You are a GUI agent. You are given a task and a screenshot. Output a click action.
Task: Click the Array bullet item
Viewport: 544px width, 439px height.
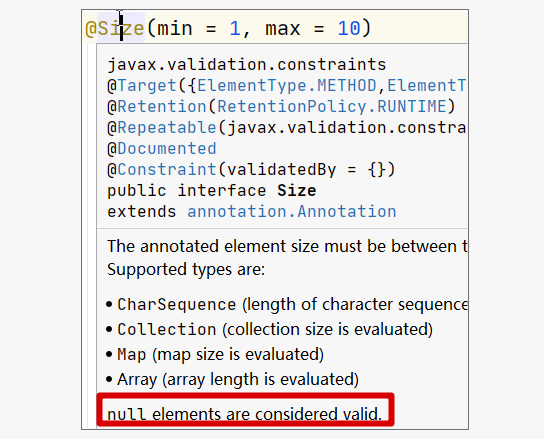pos(232,379)
